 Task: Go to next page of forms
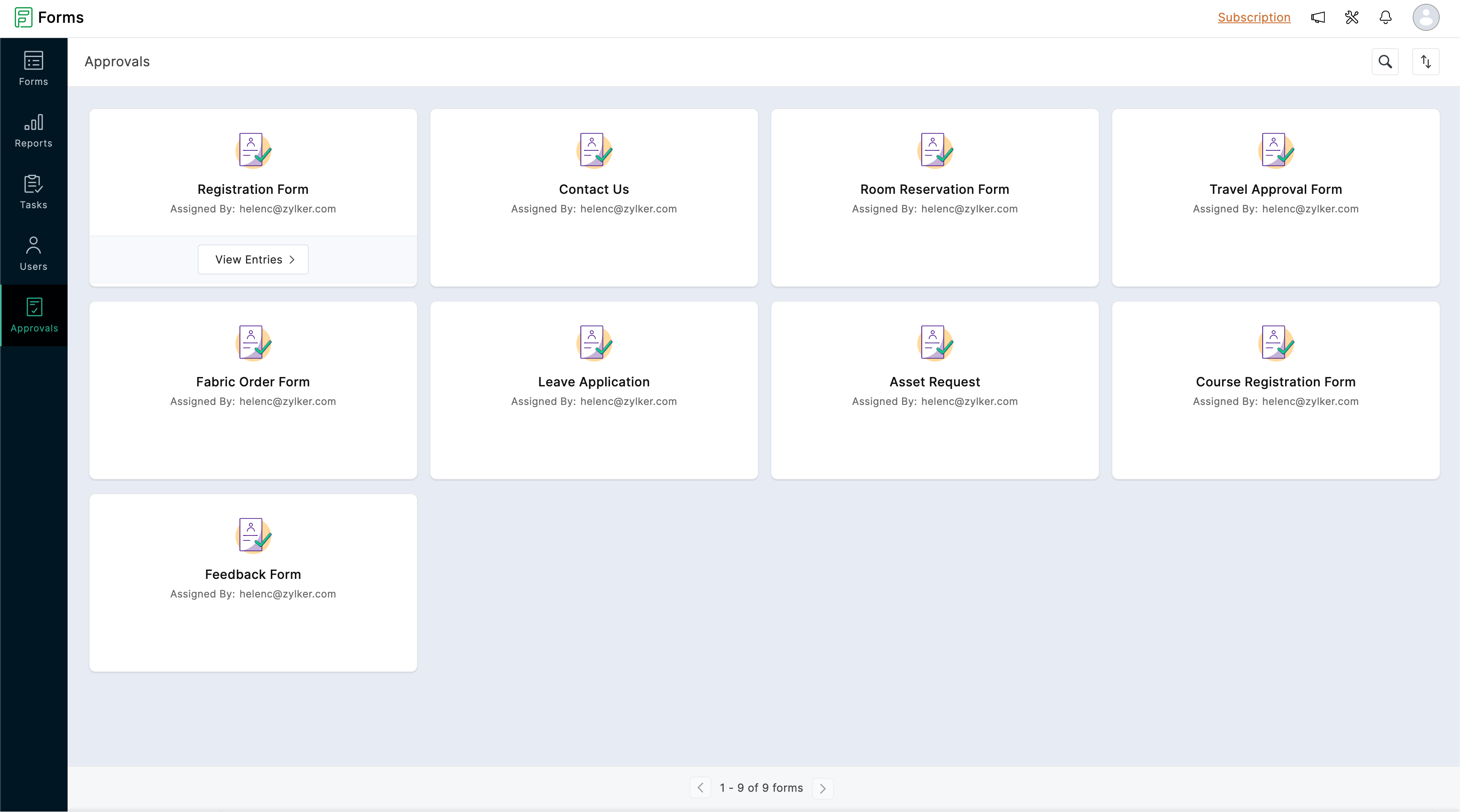point(823,788)
